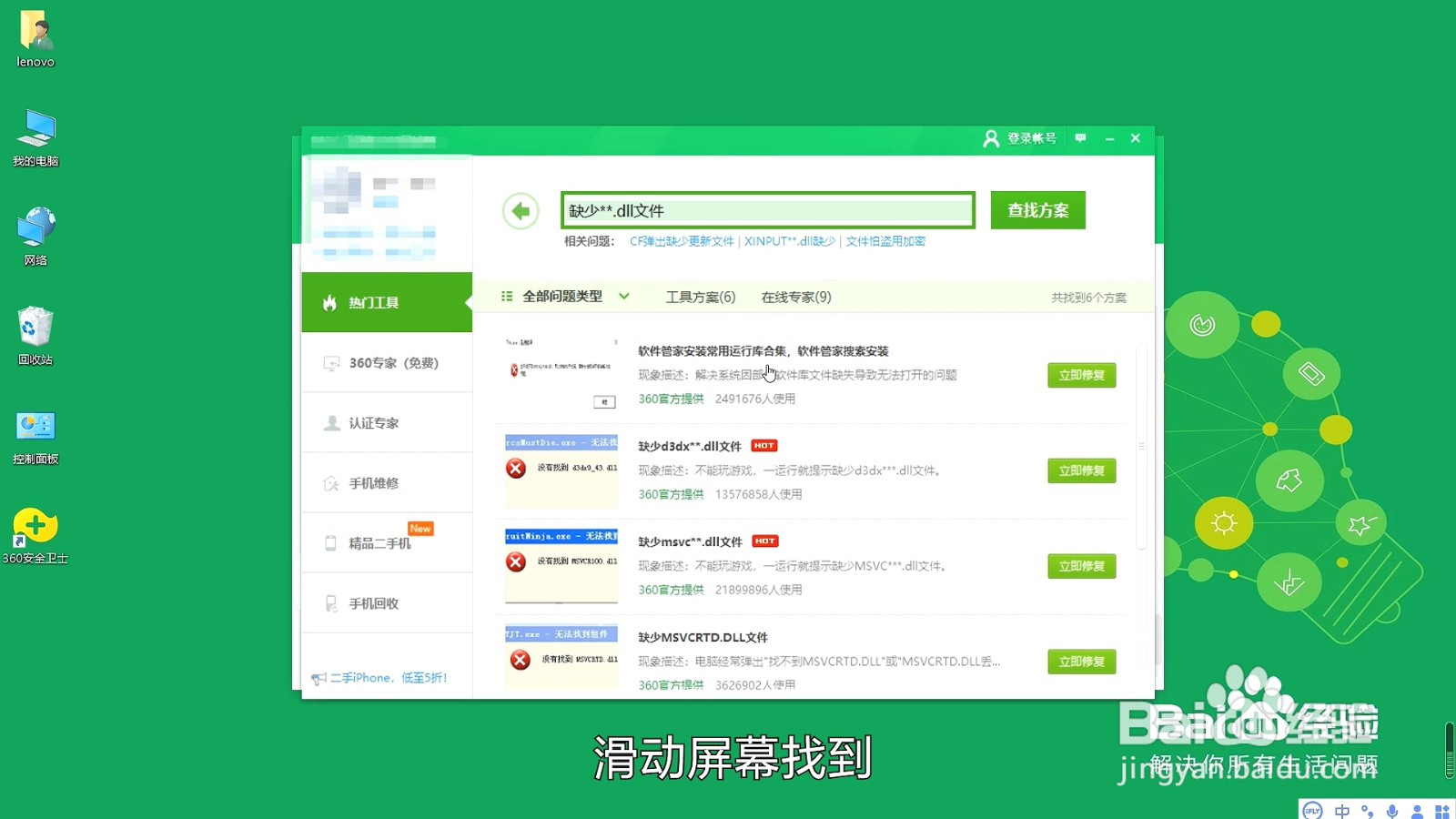The height and width of the screenshot is (819, 1456).
Task: Click the 共找到6个方案 result count
Action: (1088, 298)
